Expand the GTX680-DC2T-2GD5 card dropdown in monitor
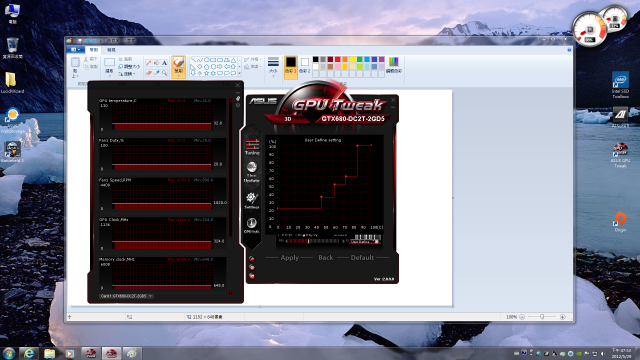This screenshot has width=640, height=360. [x=127, y=296]
